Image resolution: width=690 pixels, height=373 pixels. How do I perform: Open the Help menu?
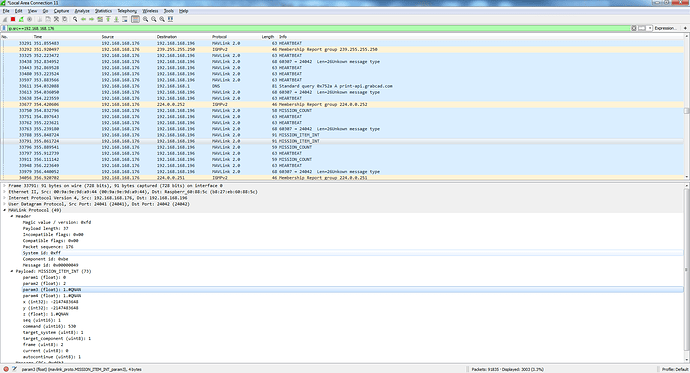[x=184, y=11]
